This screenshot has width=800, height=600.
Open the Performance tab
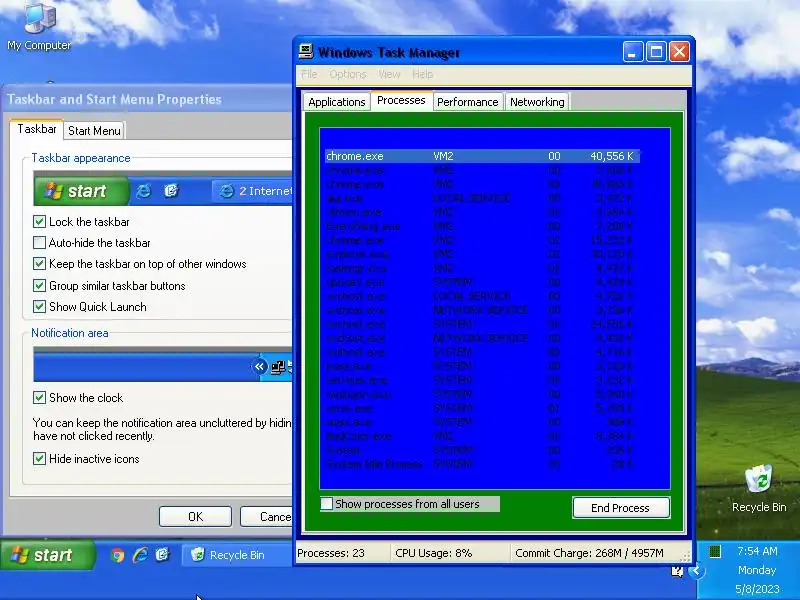(467, 102)
